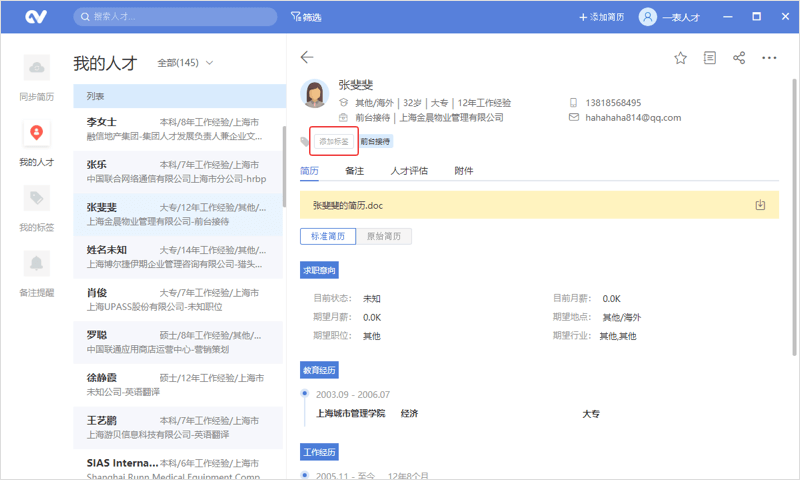Focus the talent search input field

coord(175,17)
